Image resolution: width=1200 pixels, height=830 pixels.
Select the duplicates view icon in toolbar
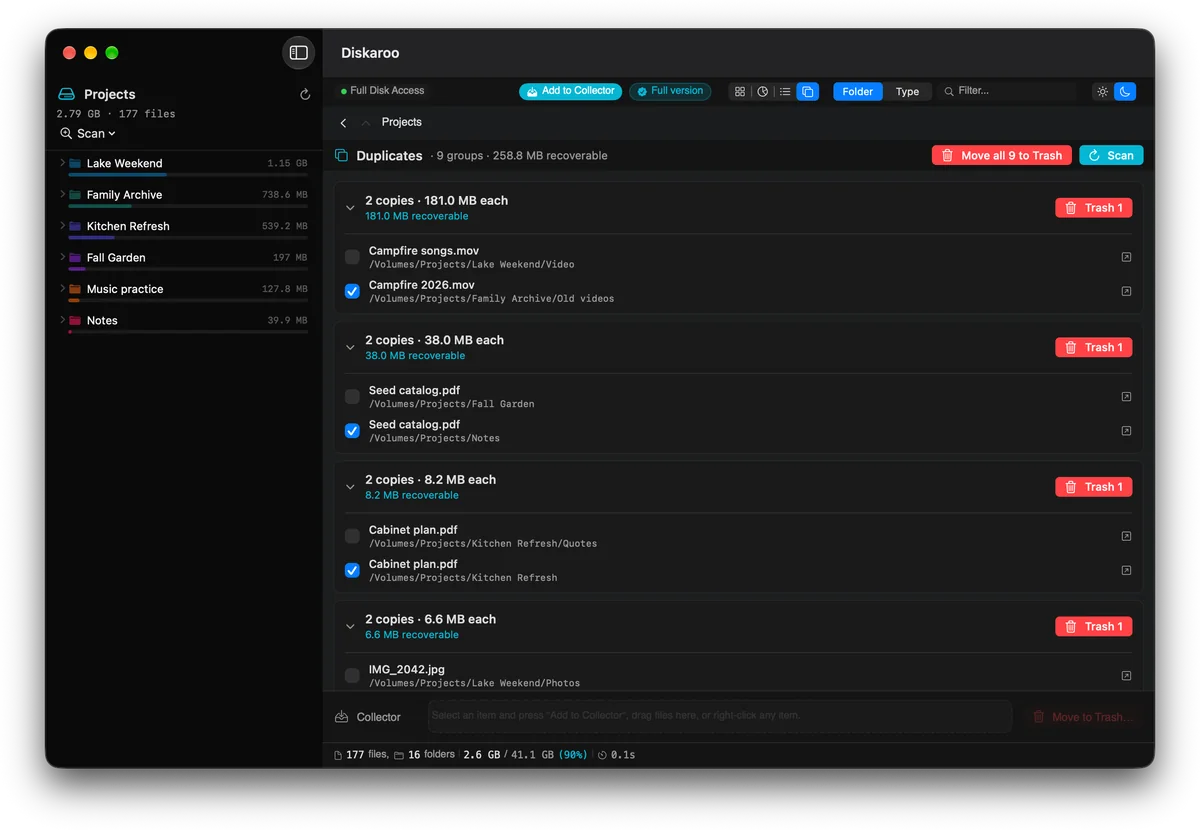808,91
